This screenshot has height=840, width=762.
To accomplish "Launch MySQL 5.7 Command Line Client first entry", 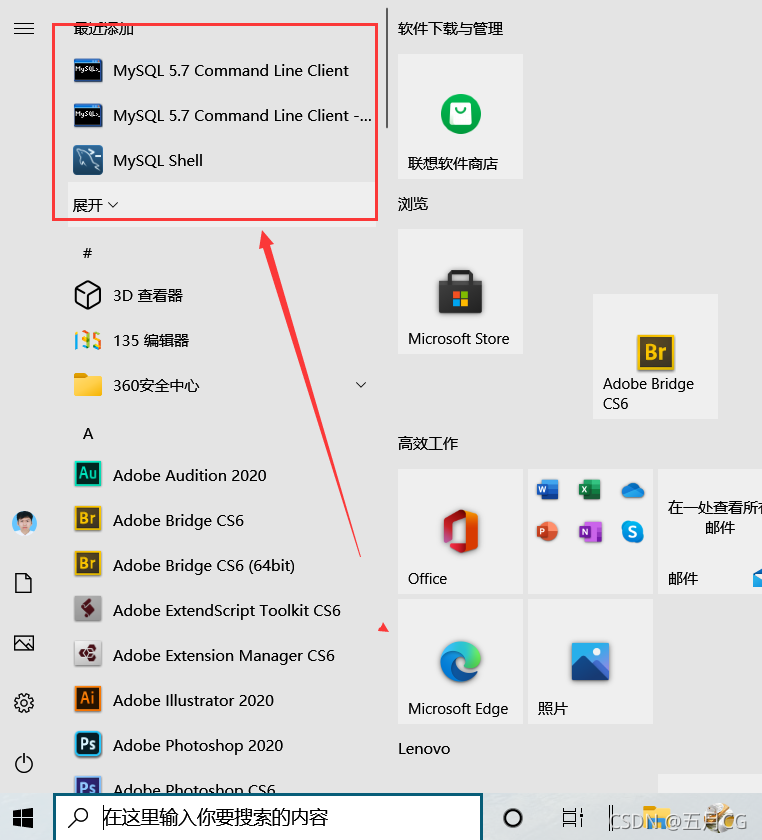I will pyautogui.click(x=222, y=70).
